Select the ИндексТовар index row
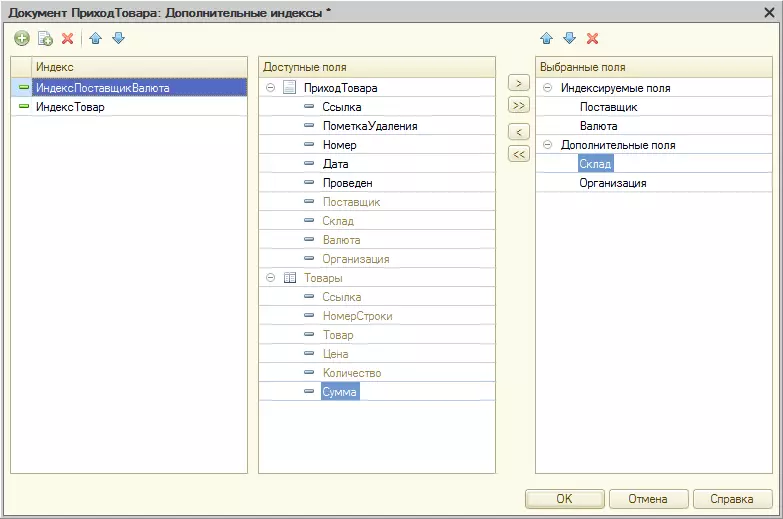The width and height of the screenshot is (783, 519). pyautogui.click(x=70, y=107)
